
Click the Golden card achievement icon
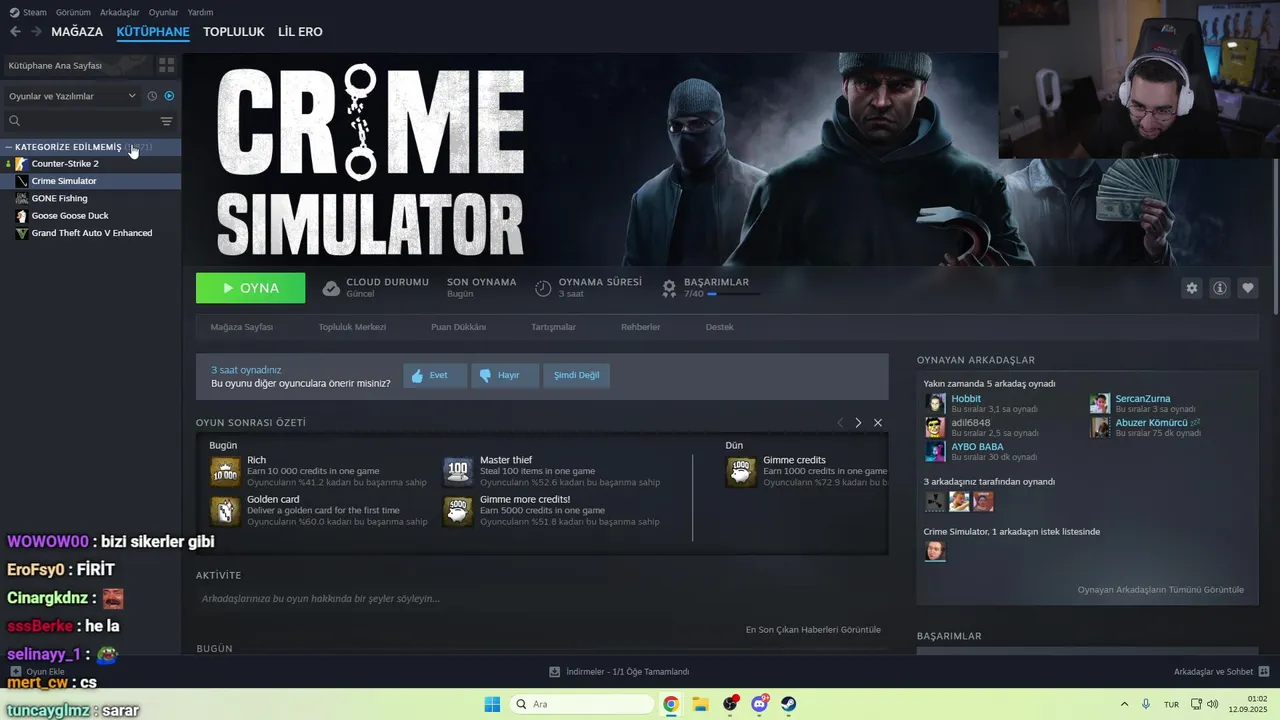tap(225, 511)
